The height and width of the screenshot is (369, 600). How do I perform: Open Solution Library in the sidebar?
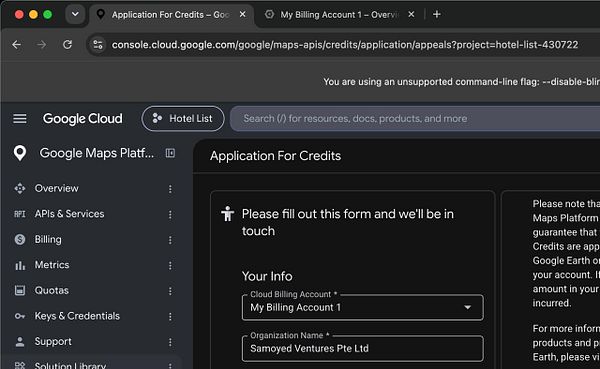(x=70, y=365)
